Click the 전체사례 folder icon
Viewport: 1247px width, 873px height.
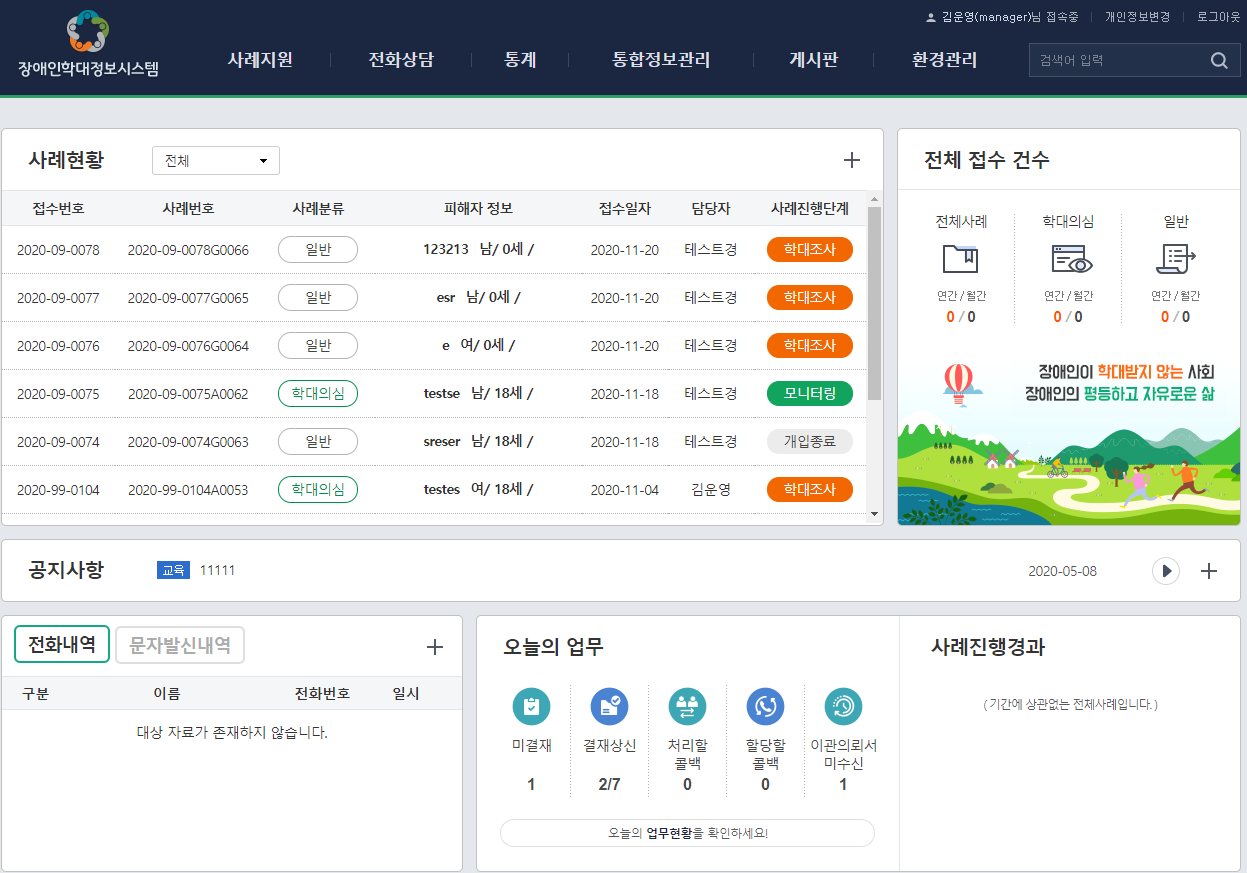coord(960,260)
